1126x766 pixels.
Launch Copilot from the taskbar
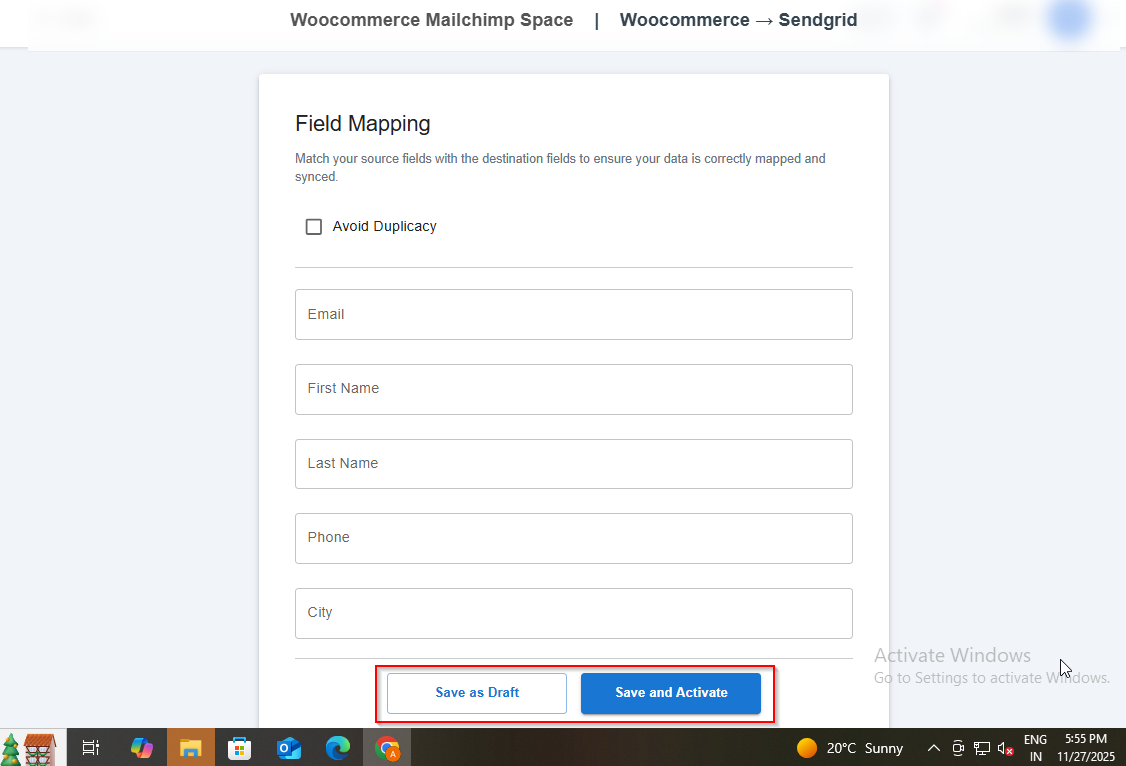pos(141,747)
